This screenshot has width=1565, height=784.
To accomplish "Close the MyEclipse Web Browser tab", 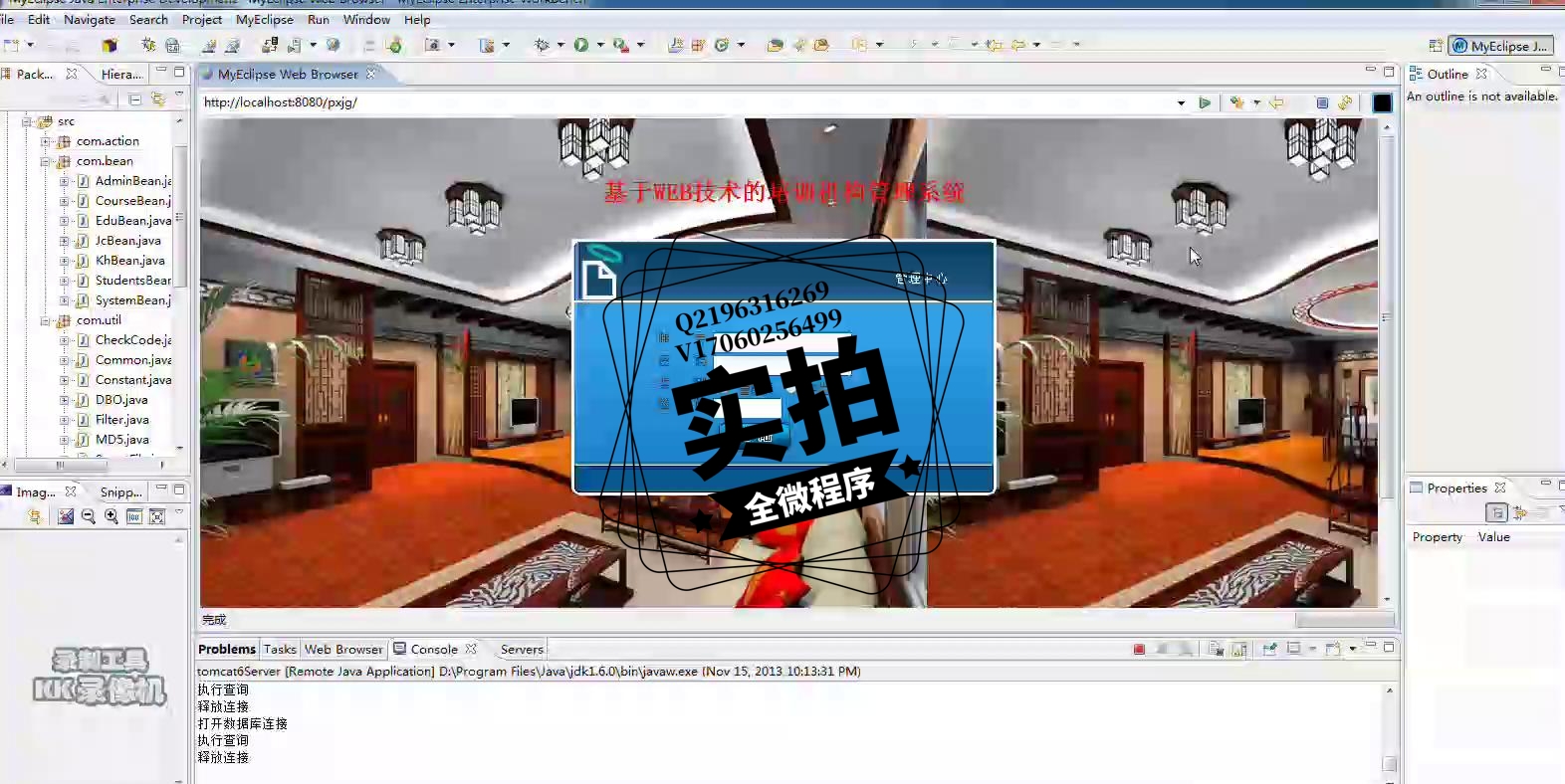I will point(370,74).
